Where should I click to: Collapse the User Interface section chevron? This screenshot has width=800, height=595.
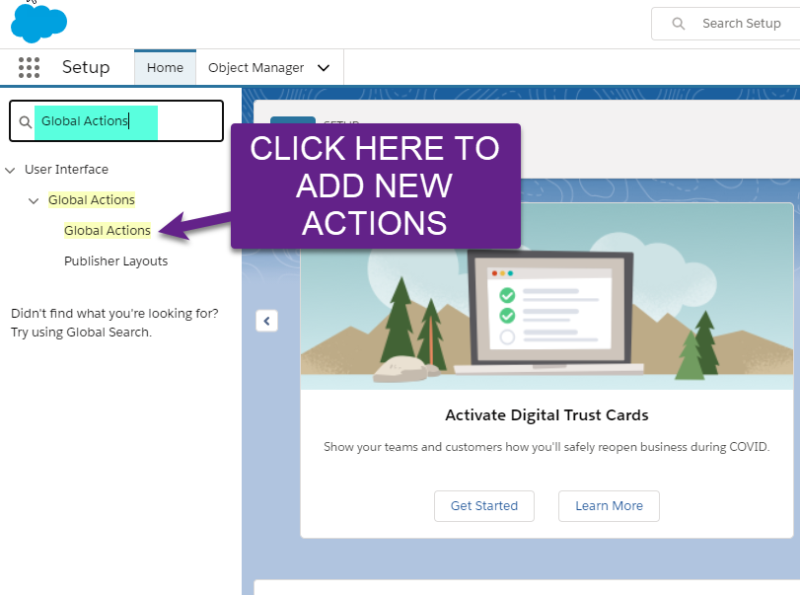coord(10,170)
